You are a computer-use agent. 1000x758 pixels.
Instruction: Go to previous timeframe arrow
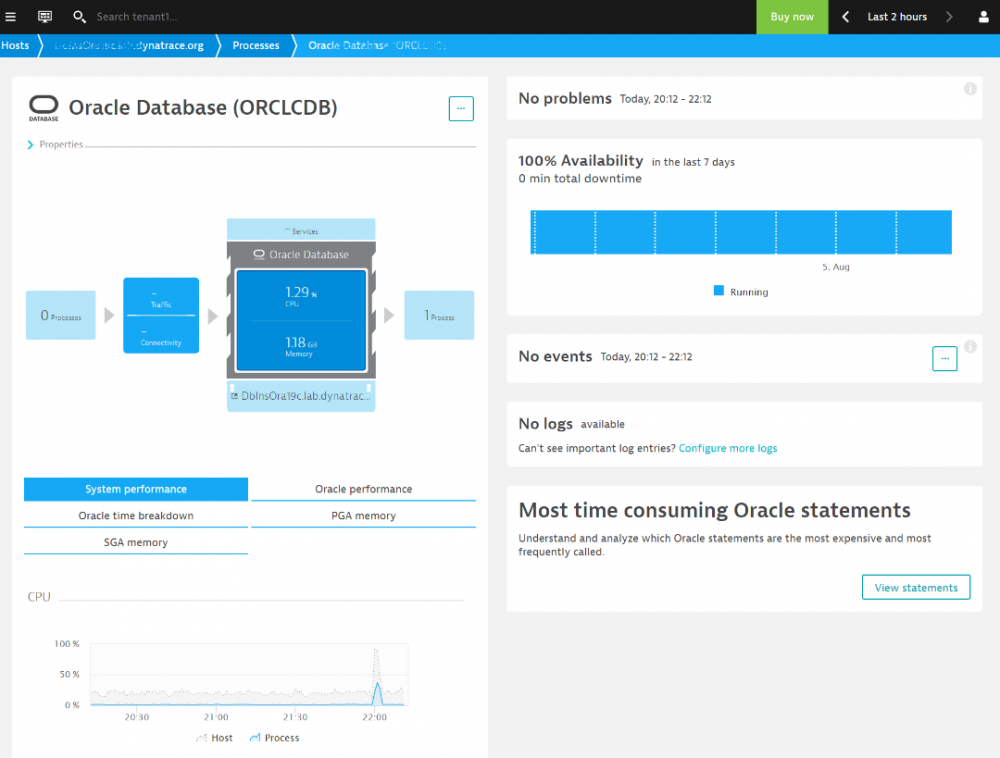[845, 17]
